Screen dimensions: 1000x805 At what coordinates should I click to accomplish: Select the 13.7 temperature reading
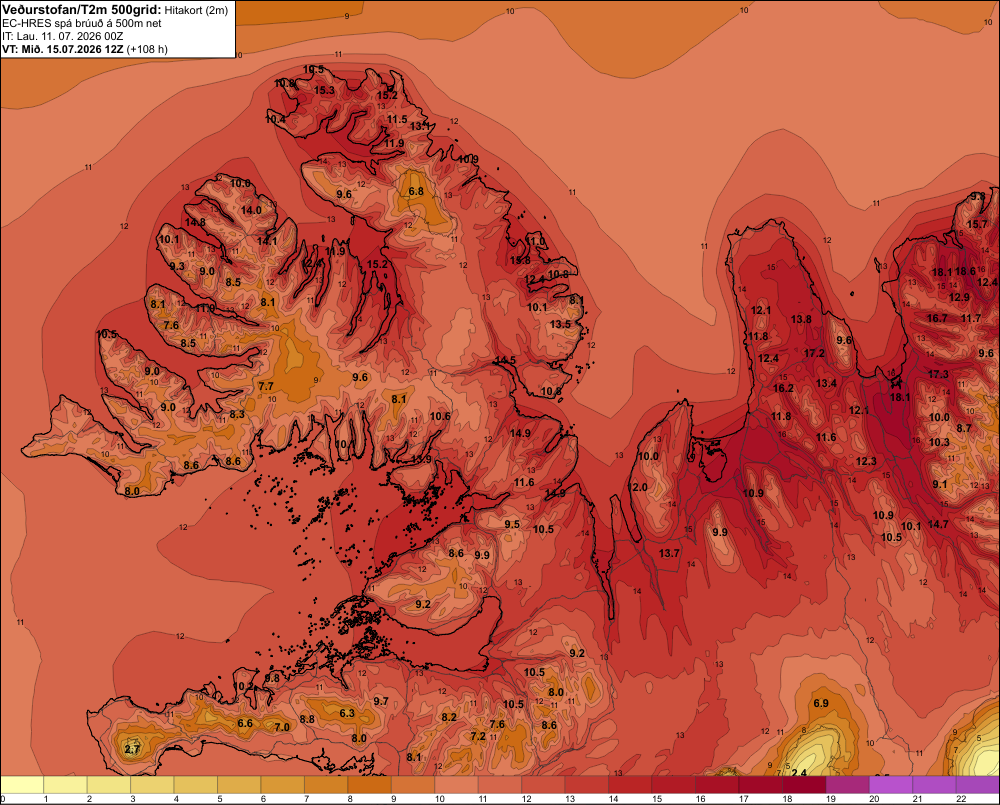pos(669,553)
